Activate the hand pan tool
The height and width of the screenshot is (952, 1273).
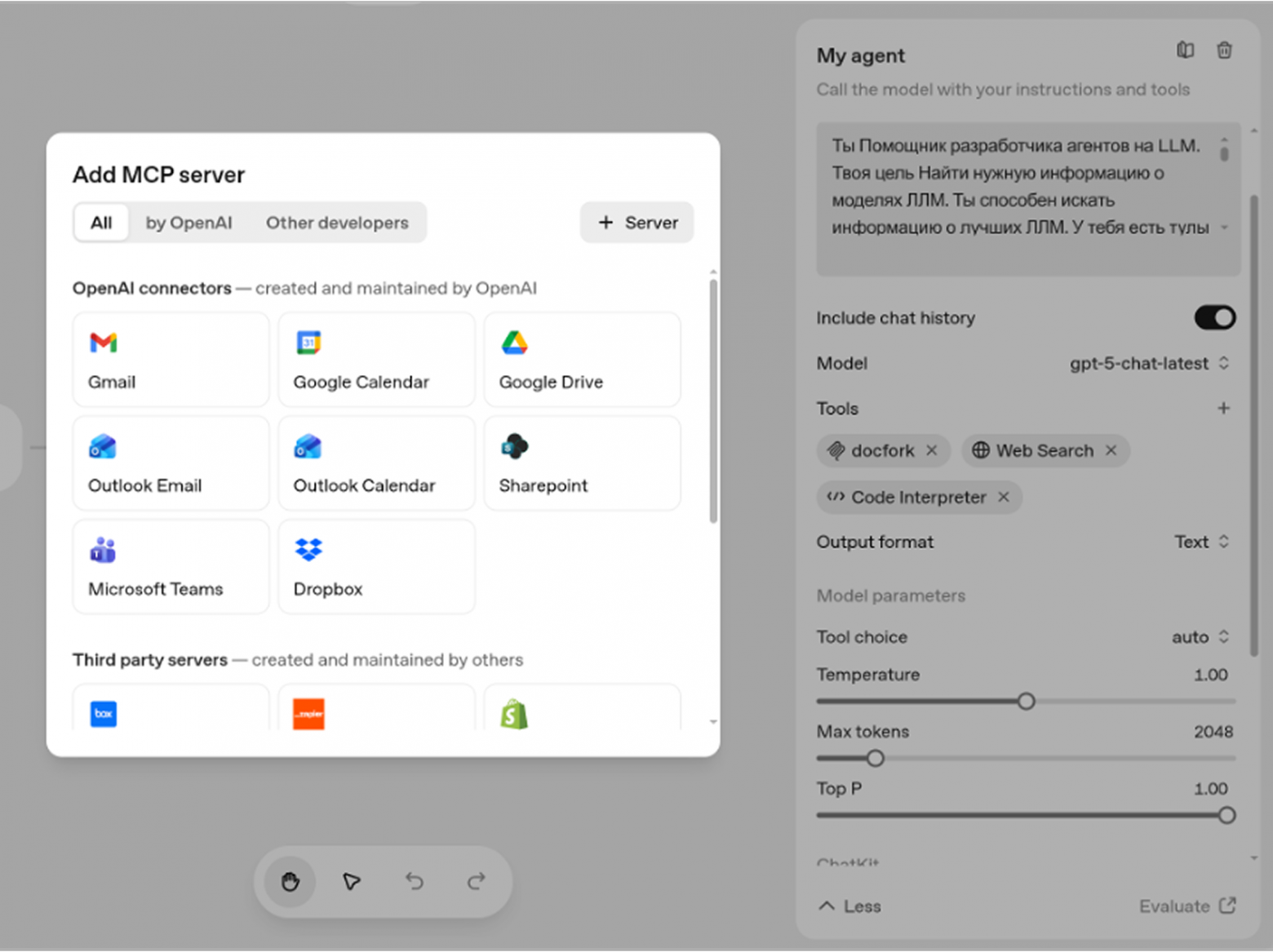pos(291,882)
